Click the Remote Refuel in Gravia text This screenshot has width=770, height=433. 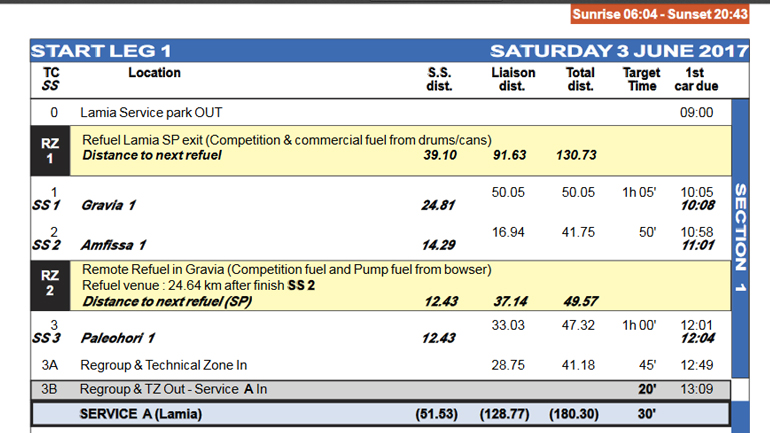285,270
